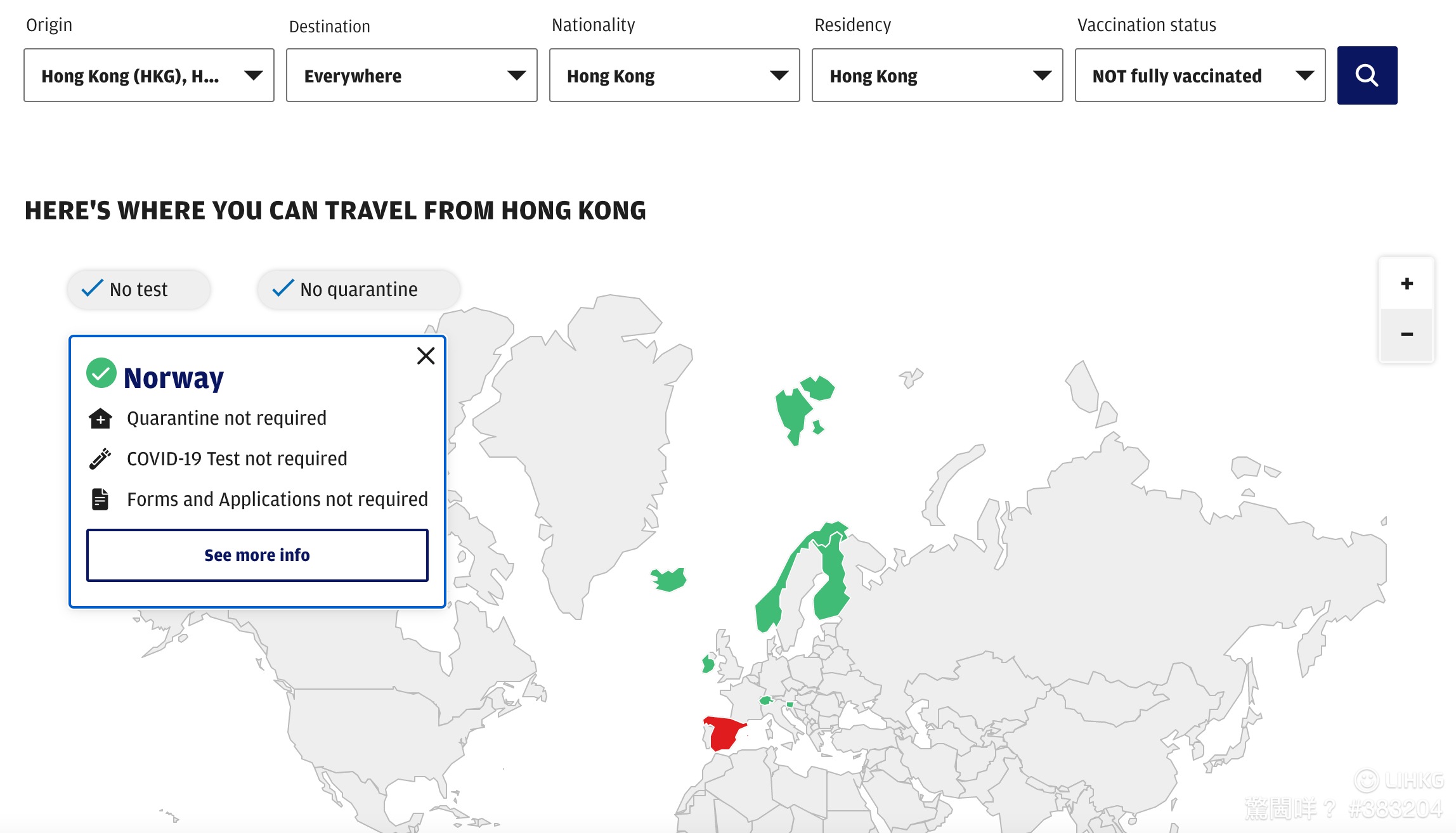
Task: Click the COVID-19 test syringe icon
Action: (x=100, y=459)
